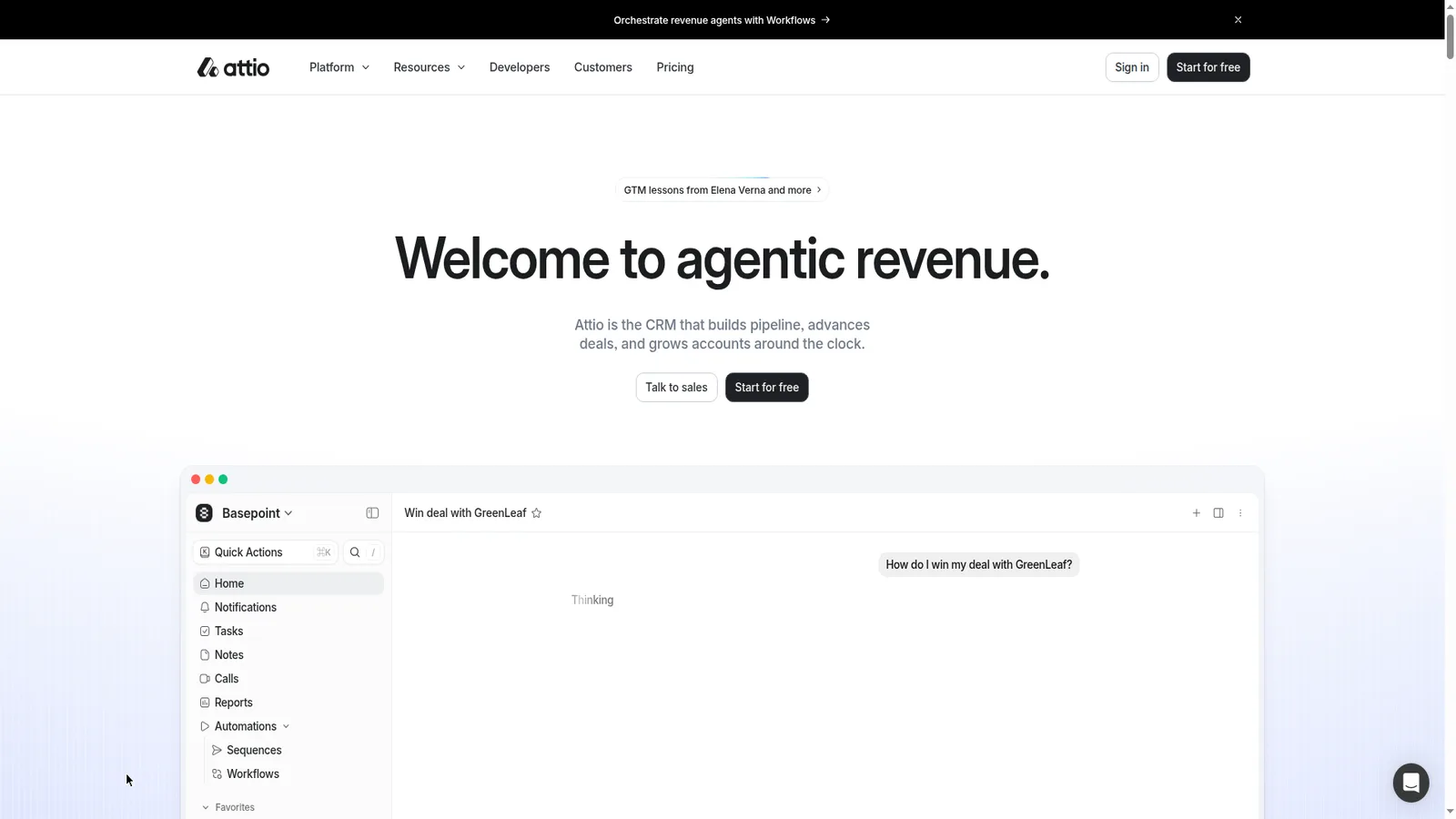Star the Win deal with GreenLeaf thread
Viewport: 1456px width, 819px height.
537,513
